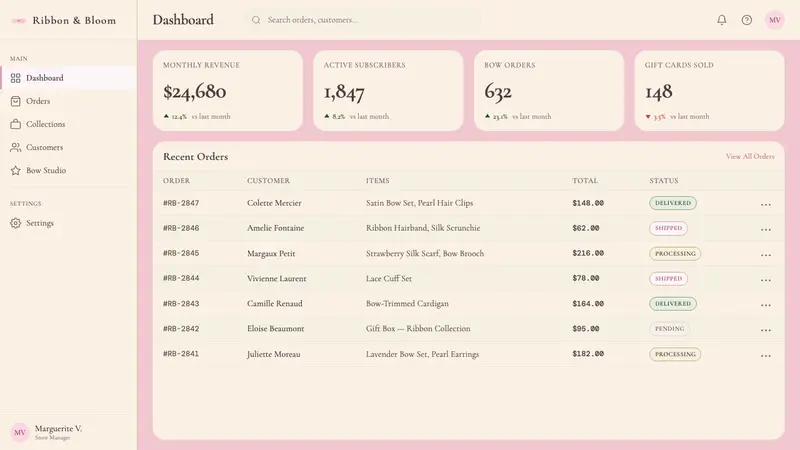This screenshot has height=450, width=800.
Task: Click the Delivered badge for Camille Renaud
Action: (x=672, y=304)
